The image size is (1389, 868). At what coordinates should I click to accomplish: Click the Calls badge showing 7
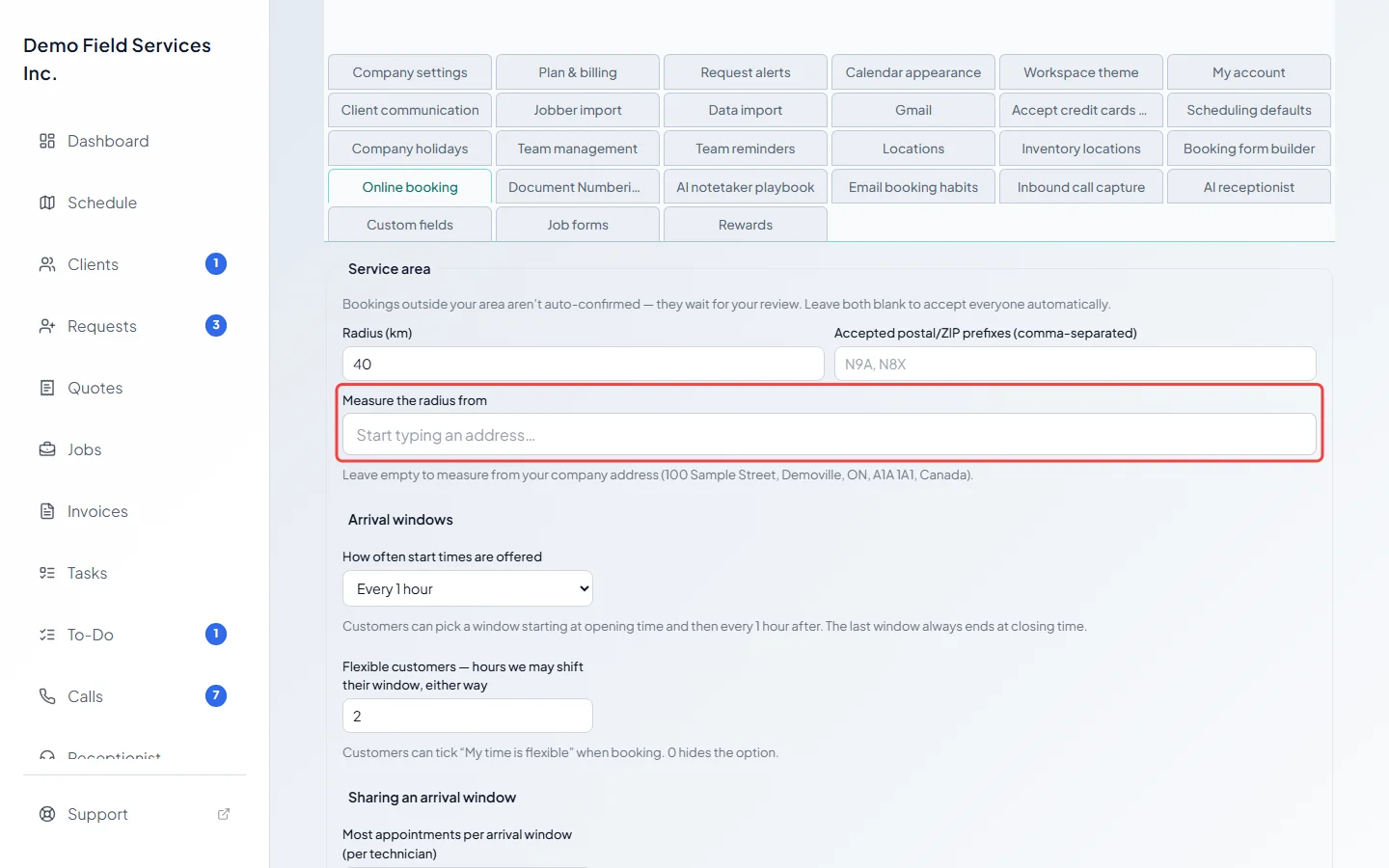pyautogui.click(x=216, y=696)
